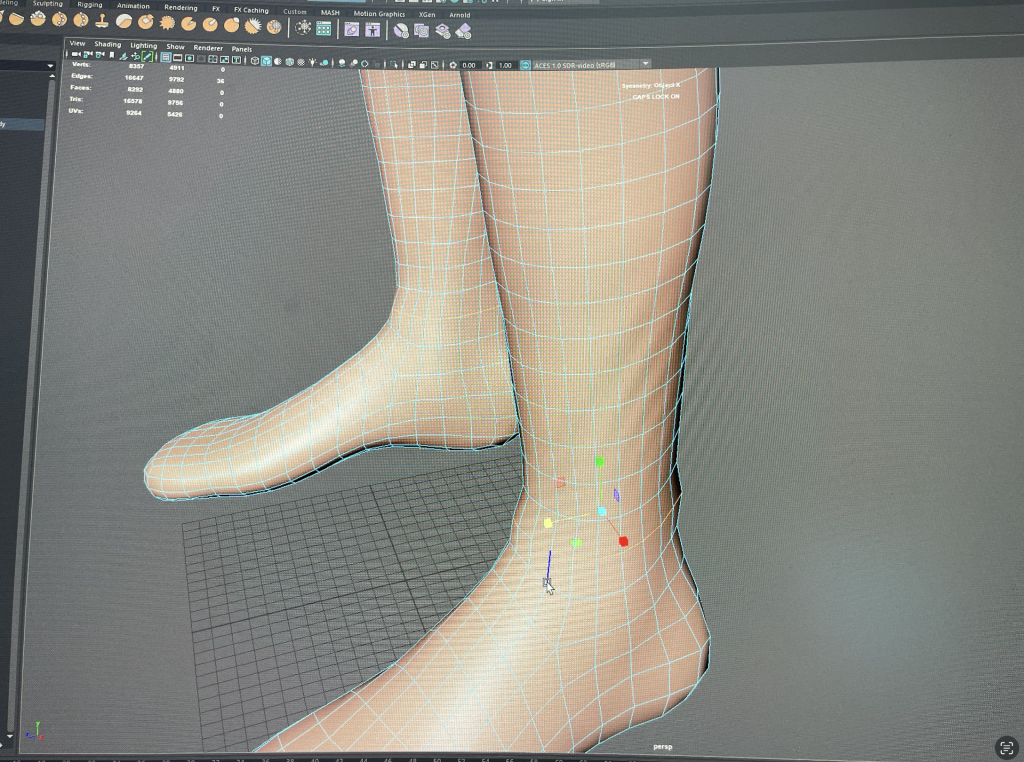Click the gamma icon beside 1.00
The height and width of the screenshot is (762, 1024).
pos(490,65)
